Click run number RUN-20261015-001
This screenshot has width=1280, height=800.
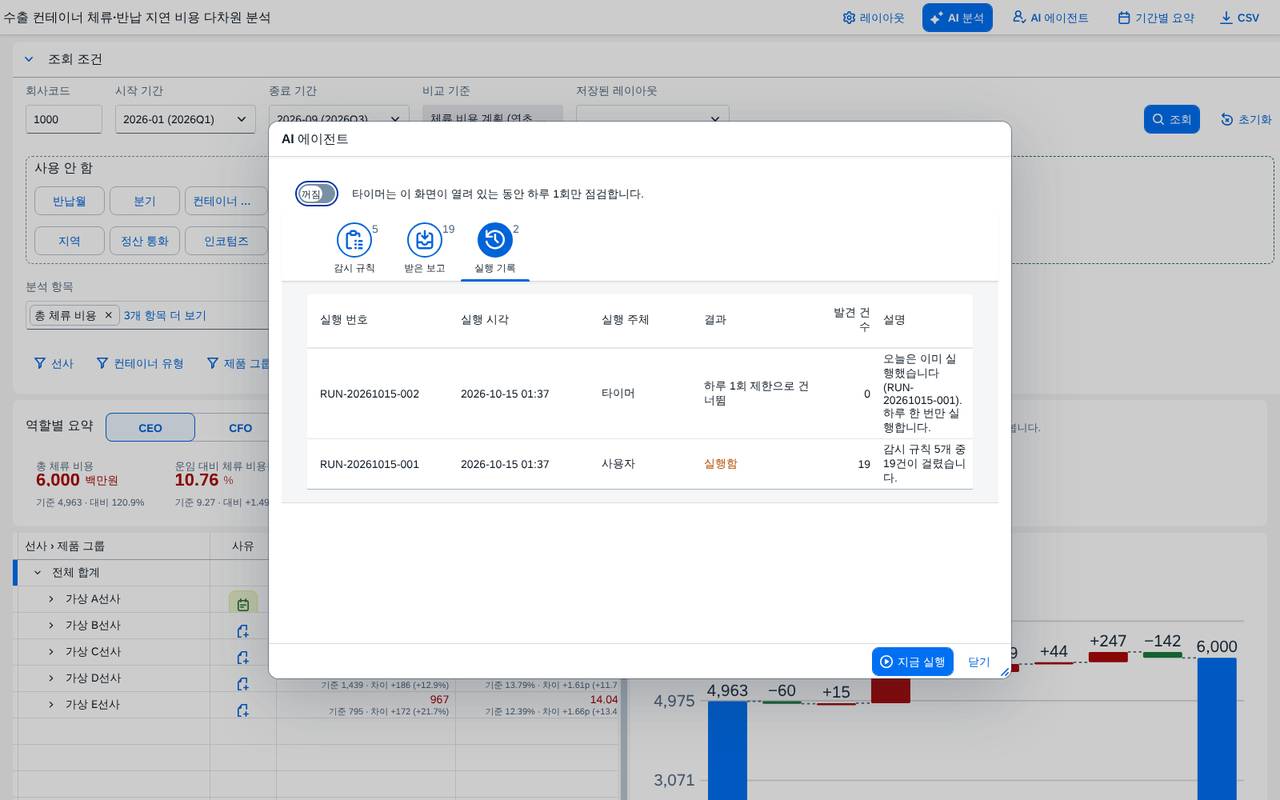369,464
